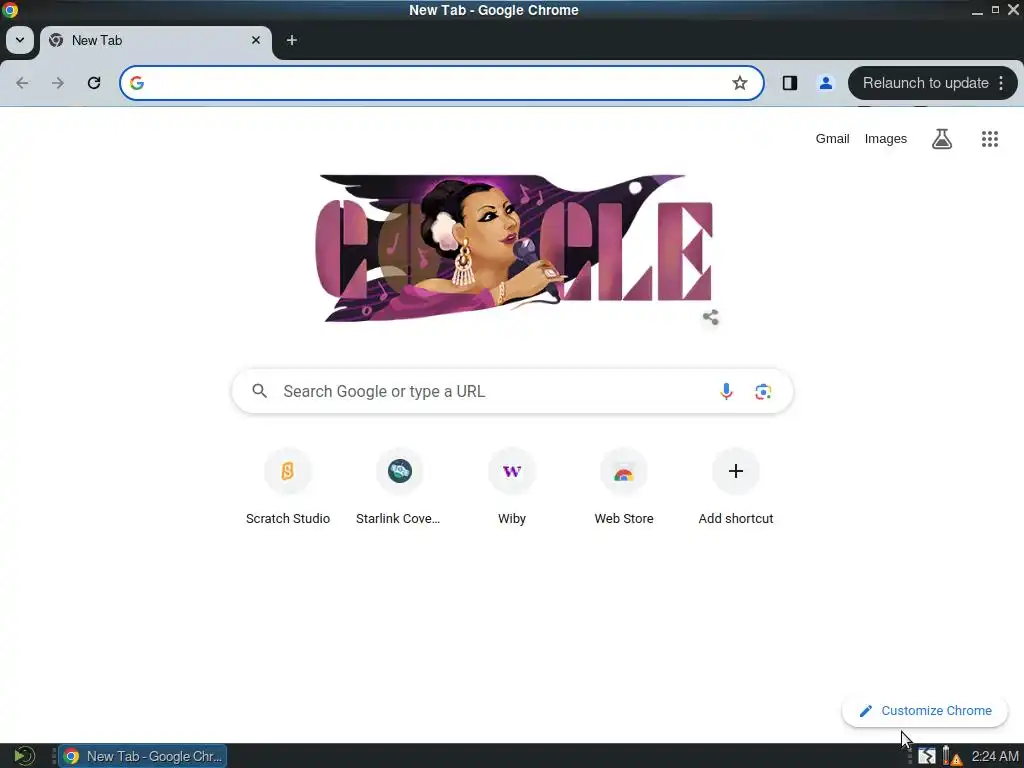This screenshot has height=768, width=1024.
Task: Click the battery warning tray icon
Action: (x=952, y=756)
